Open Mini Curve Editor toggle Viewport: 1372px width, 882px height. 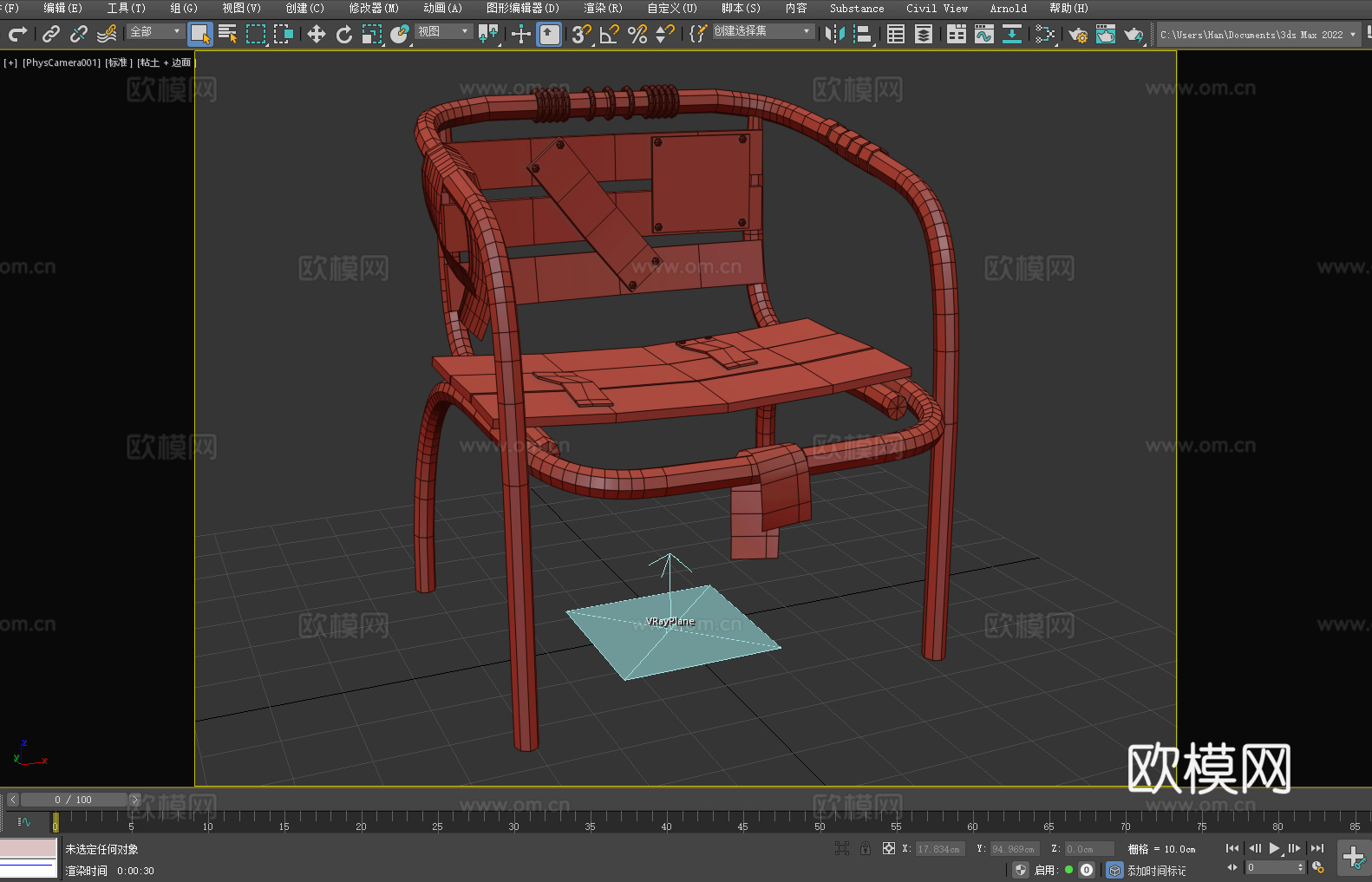click(24, 821)
